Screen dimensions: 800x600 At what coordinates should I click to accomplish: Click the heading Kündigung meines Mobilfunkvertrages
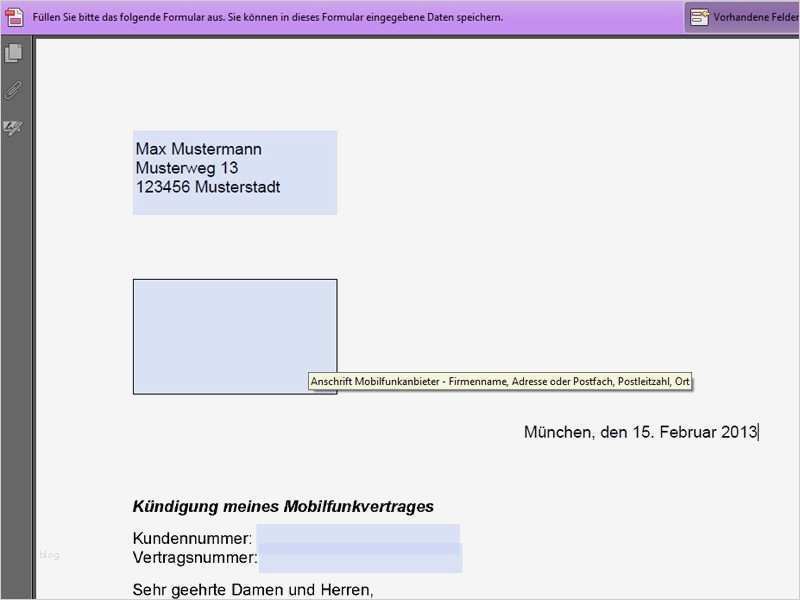(x=284, y=506)
